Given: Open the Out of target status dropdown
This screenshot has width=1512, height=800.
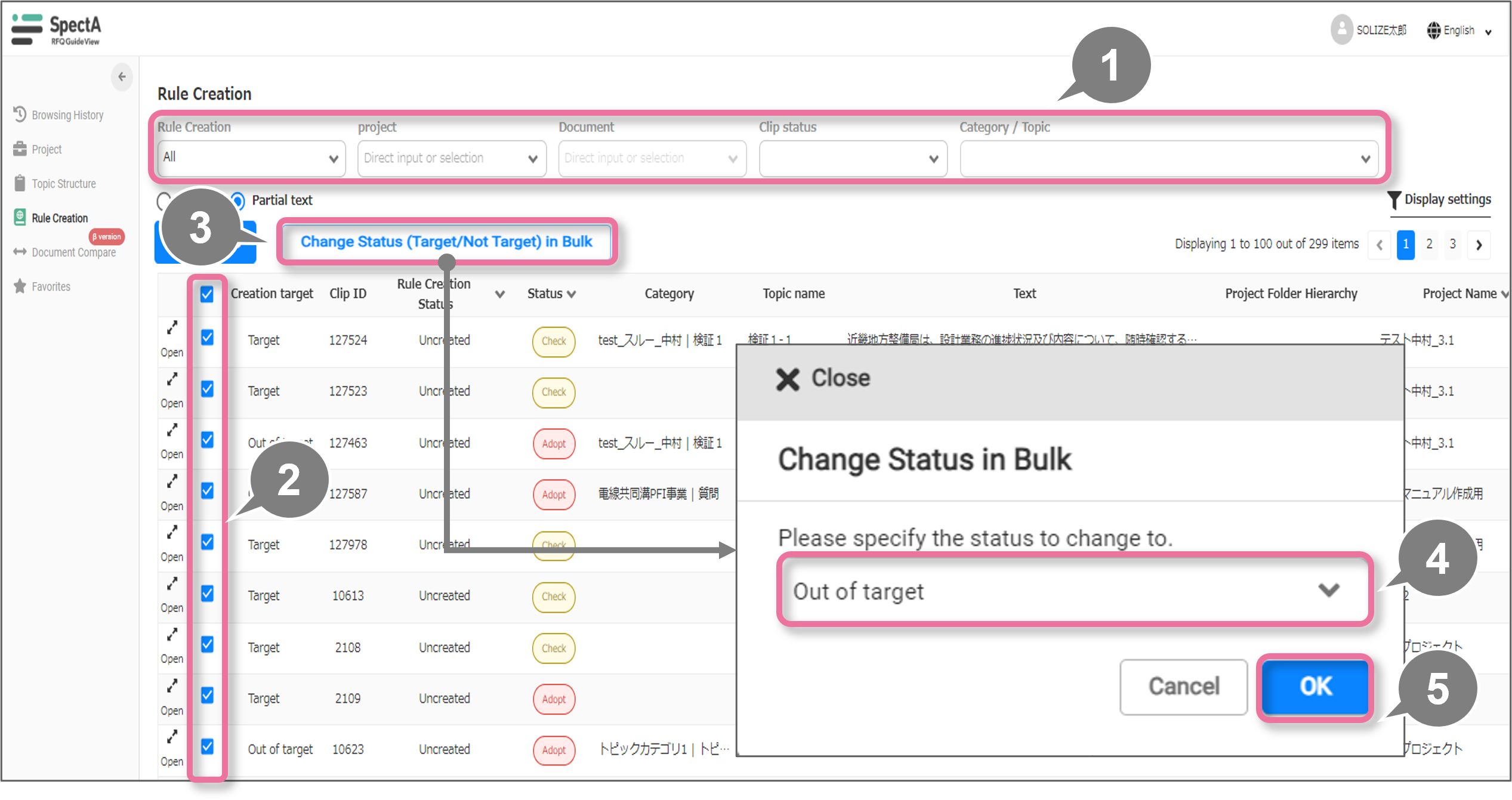Looking at the screenshot, I should 1074,591.
